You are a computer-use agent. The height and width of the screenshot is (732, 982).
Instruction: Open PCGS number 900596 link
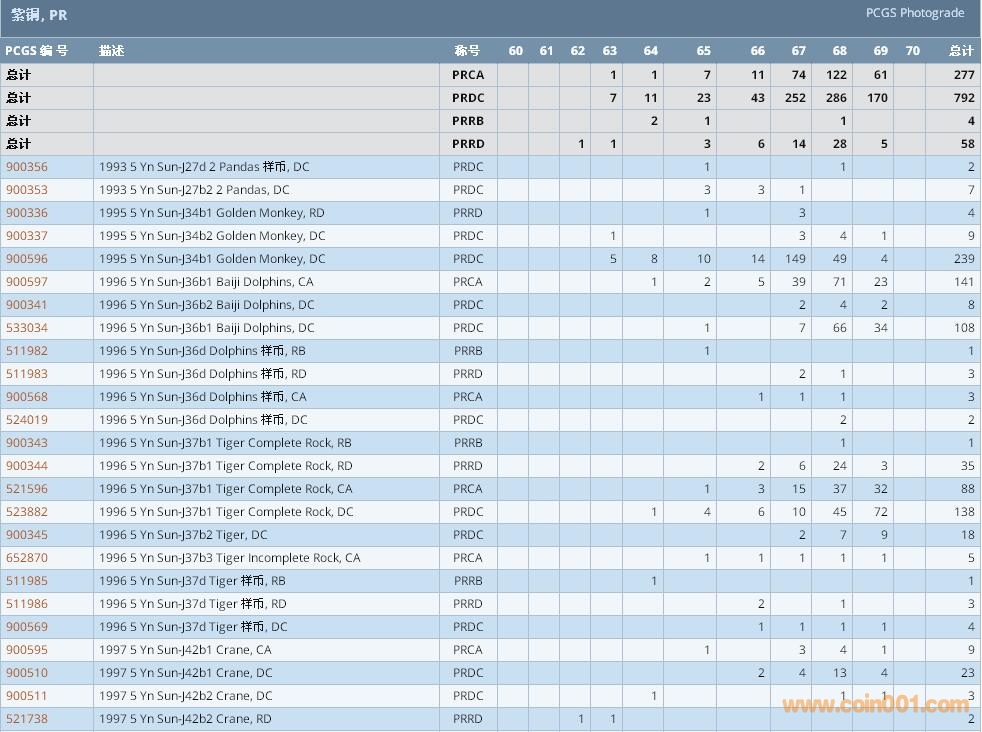[27, 259]
